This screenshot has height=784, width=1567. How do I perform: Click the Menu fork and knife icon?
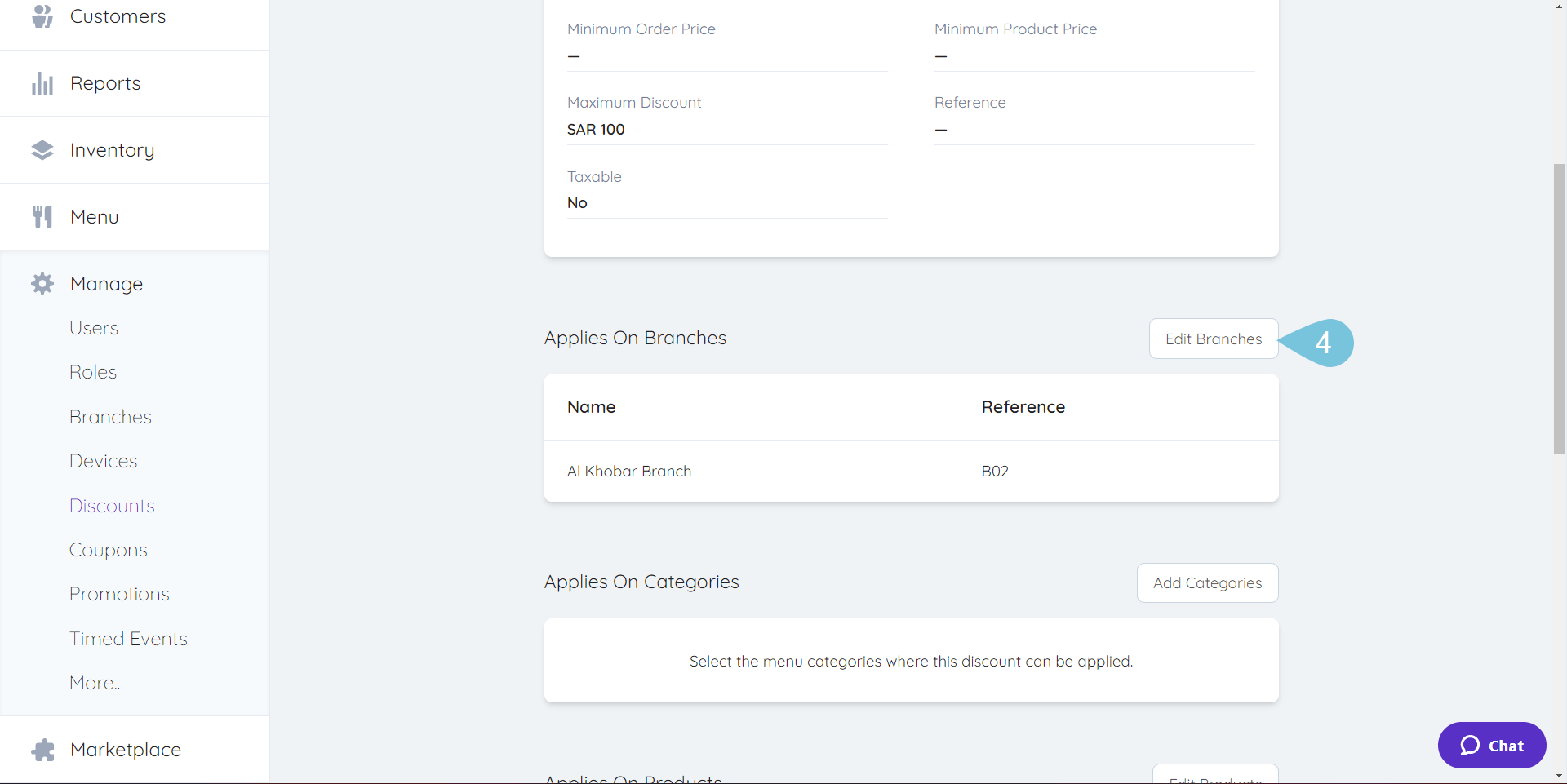[42, 217]
